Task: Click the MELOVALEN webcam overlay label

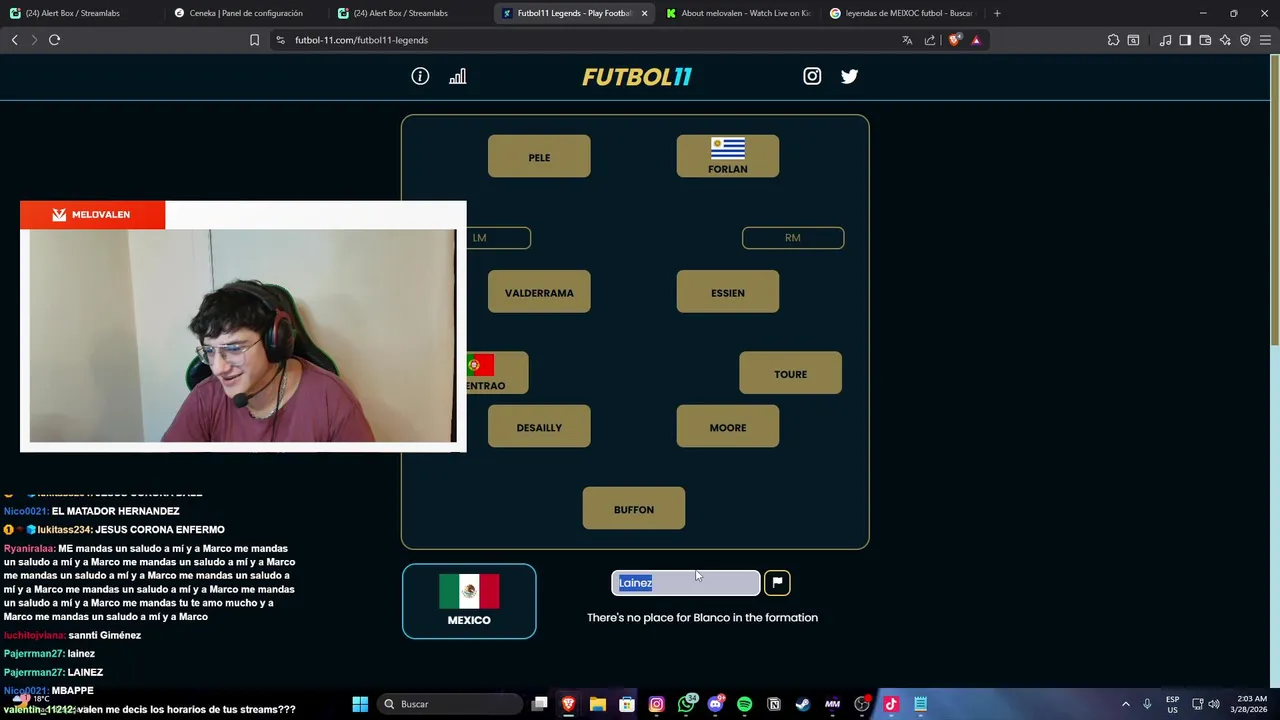Action: [x=92, y=214]
